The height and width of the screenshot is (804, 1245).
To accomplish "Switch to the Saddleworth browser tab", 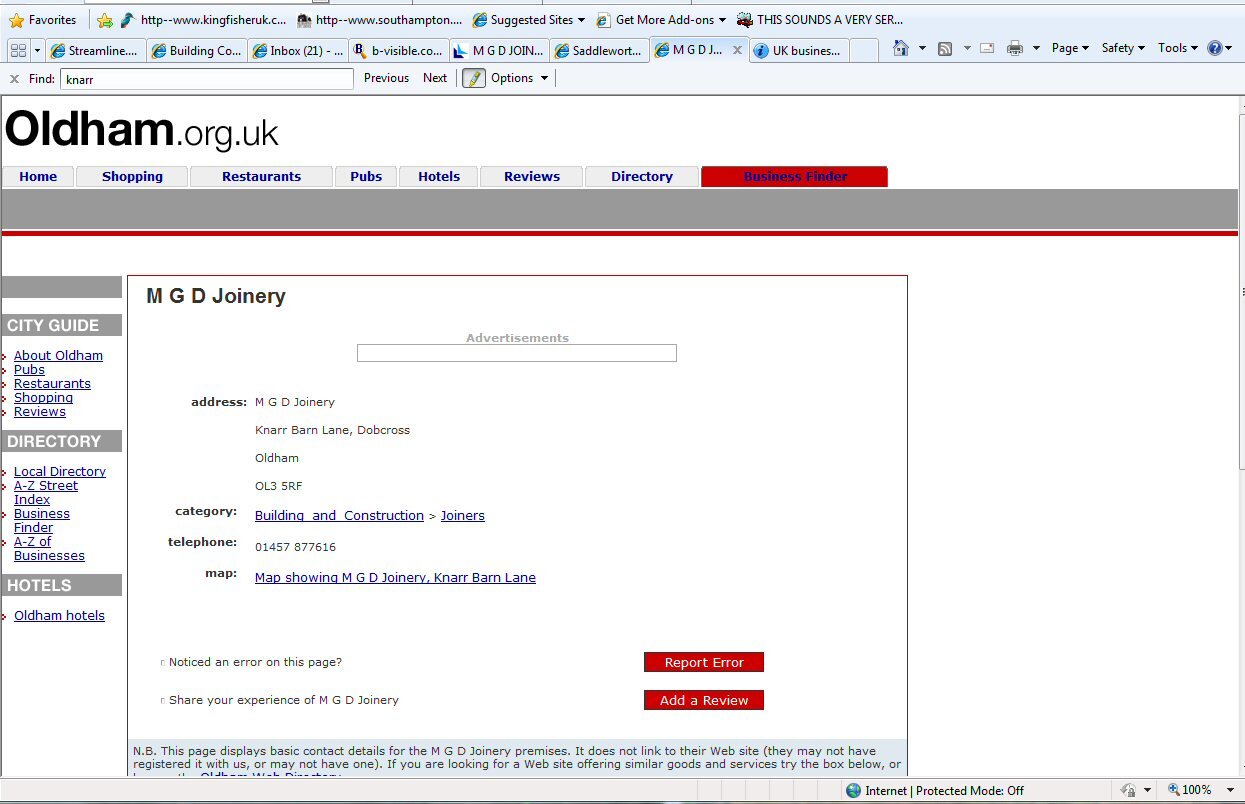I will point(598,51).
